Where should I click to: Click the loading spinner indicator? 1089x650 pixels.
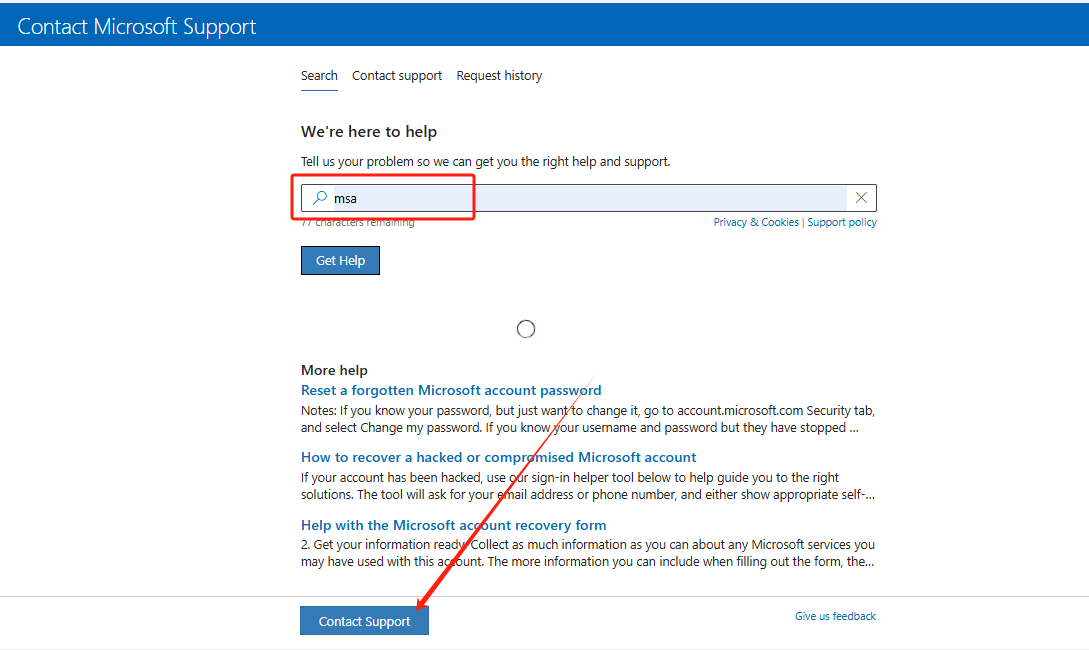(525, 328)
